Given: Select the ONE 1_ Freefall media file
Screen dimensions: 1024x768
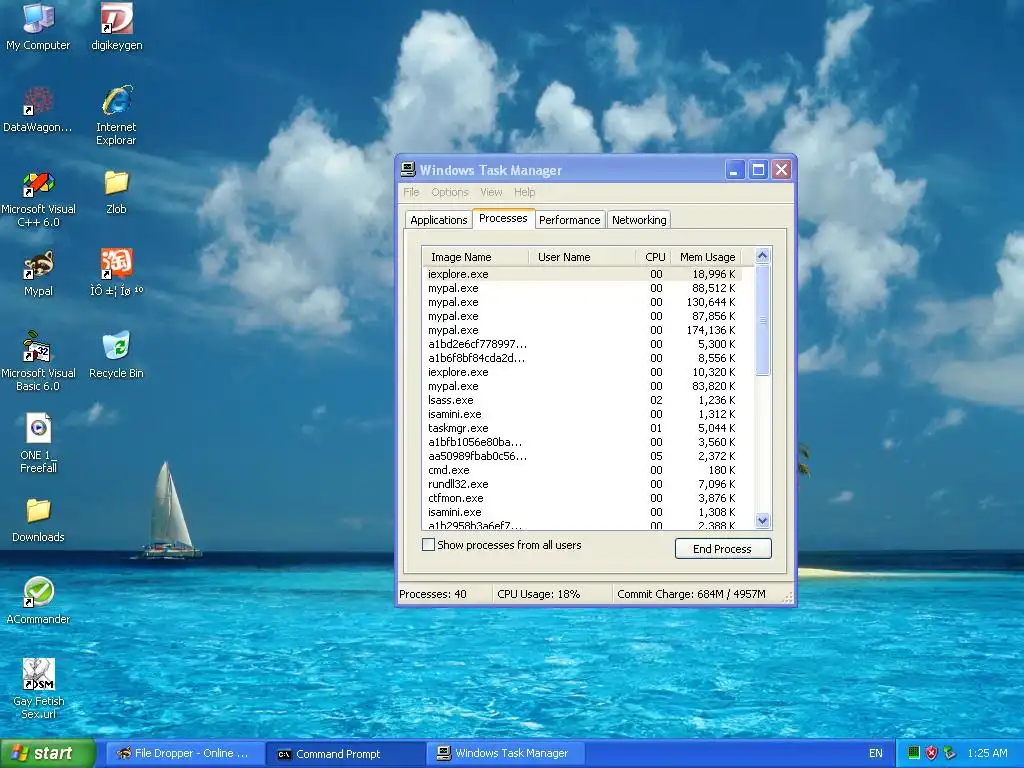Looking at the screenshot, I should [x=38, y=443].
